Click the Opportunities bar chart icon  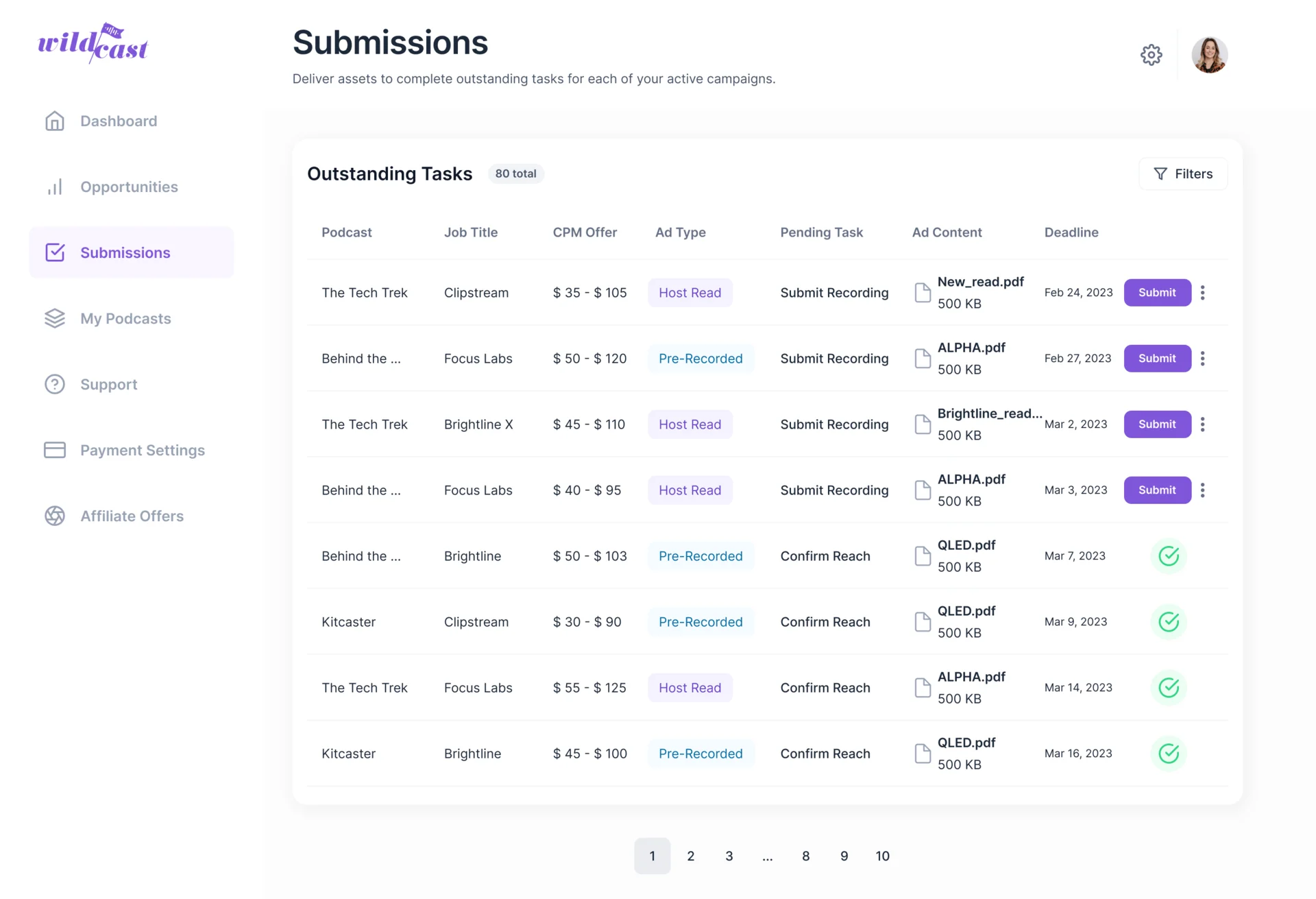click(x=55, y=187)
